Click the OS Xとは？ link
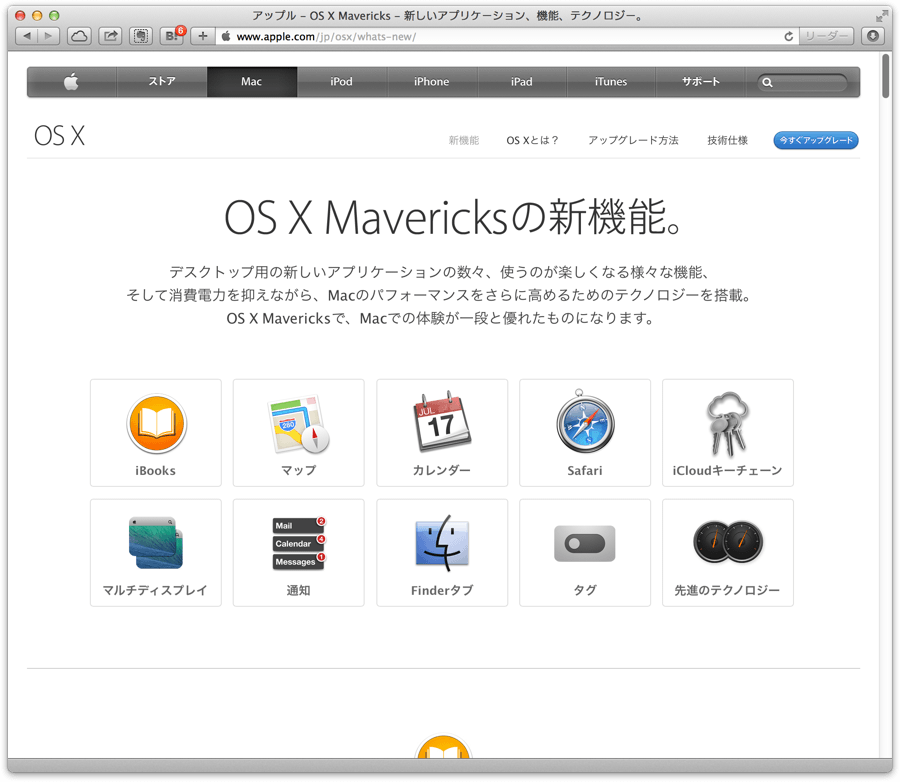This screenshot has width=900, height=782. (x=532, y=140)
